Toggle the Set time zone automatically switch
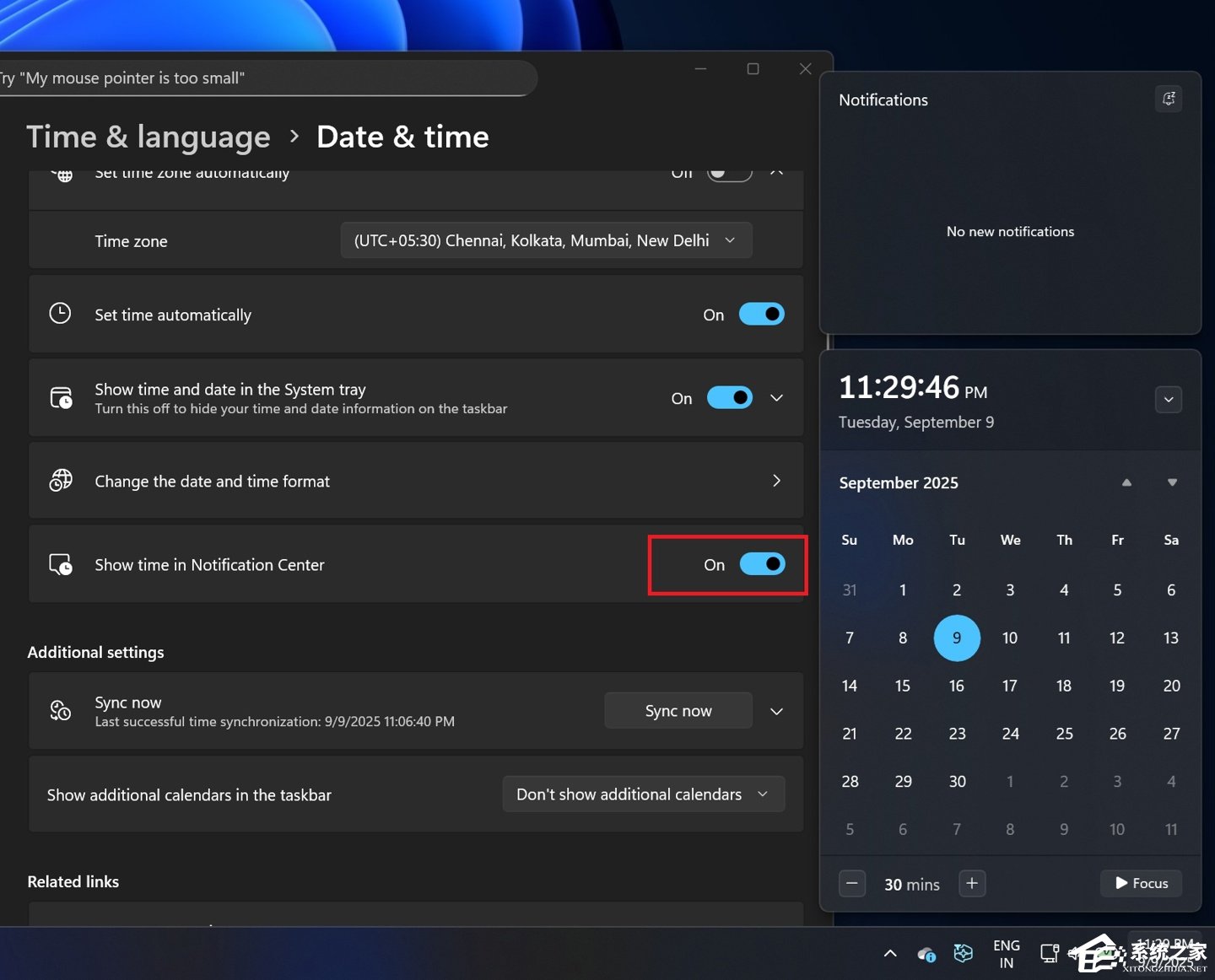 pyautogui.click(x=730, y=173)
